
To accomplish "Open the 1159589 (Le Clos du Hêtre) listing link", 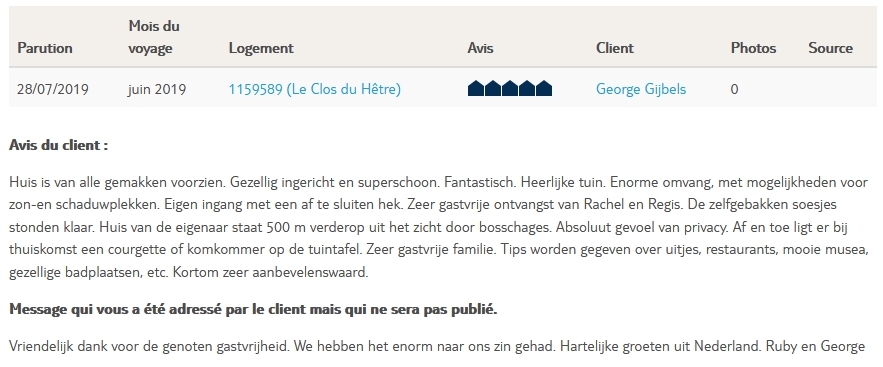I will [314, 89].
